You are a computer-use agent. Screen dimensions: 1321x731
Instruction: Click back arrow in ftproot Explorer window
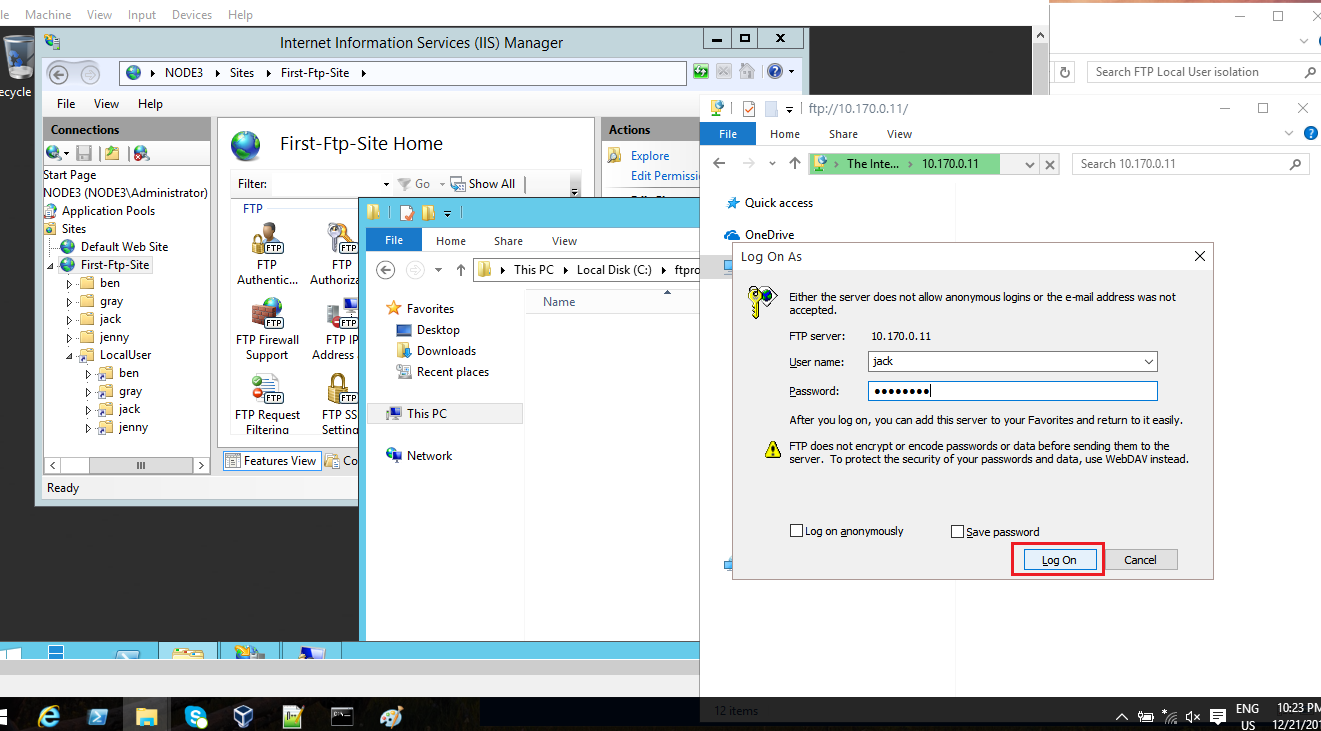387,270
